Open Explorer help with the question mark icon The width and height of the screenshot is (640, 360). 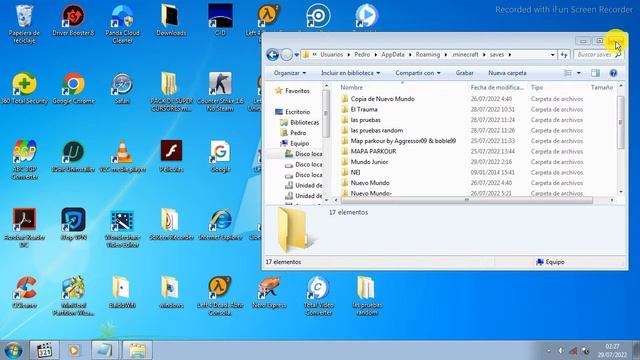click(613, 73)
